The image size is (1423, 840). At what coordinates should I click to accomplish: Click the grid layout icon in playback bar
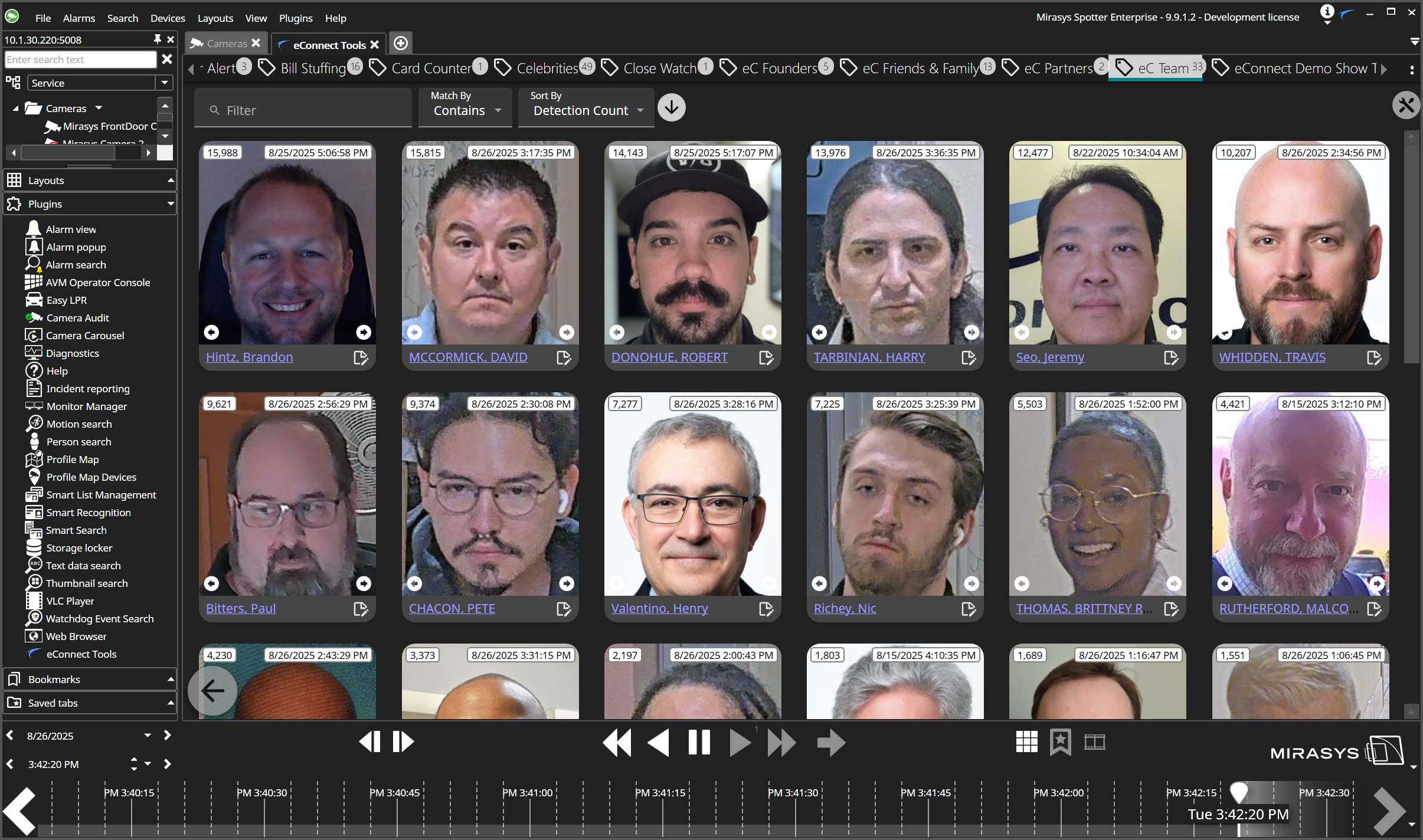(x=1026, y=742)
